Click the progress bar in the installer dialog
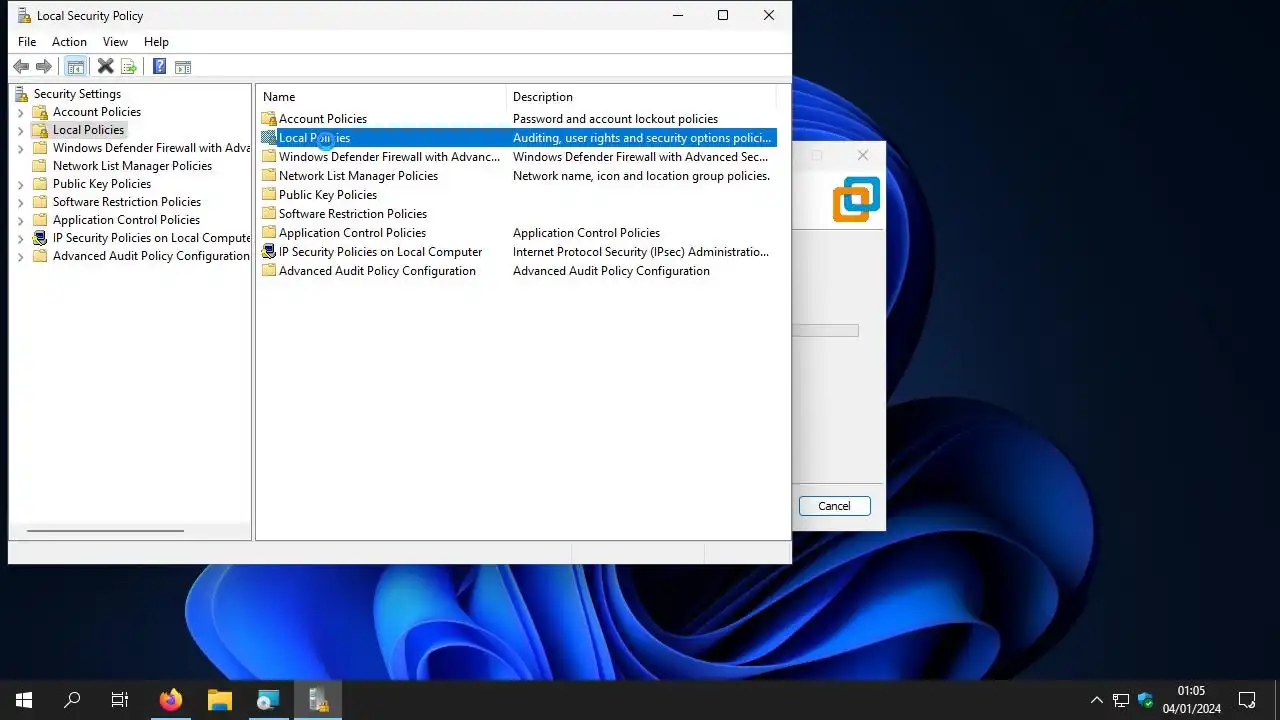The width and height of the screenshot is (1280, 720). (825, 330)
